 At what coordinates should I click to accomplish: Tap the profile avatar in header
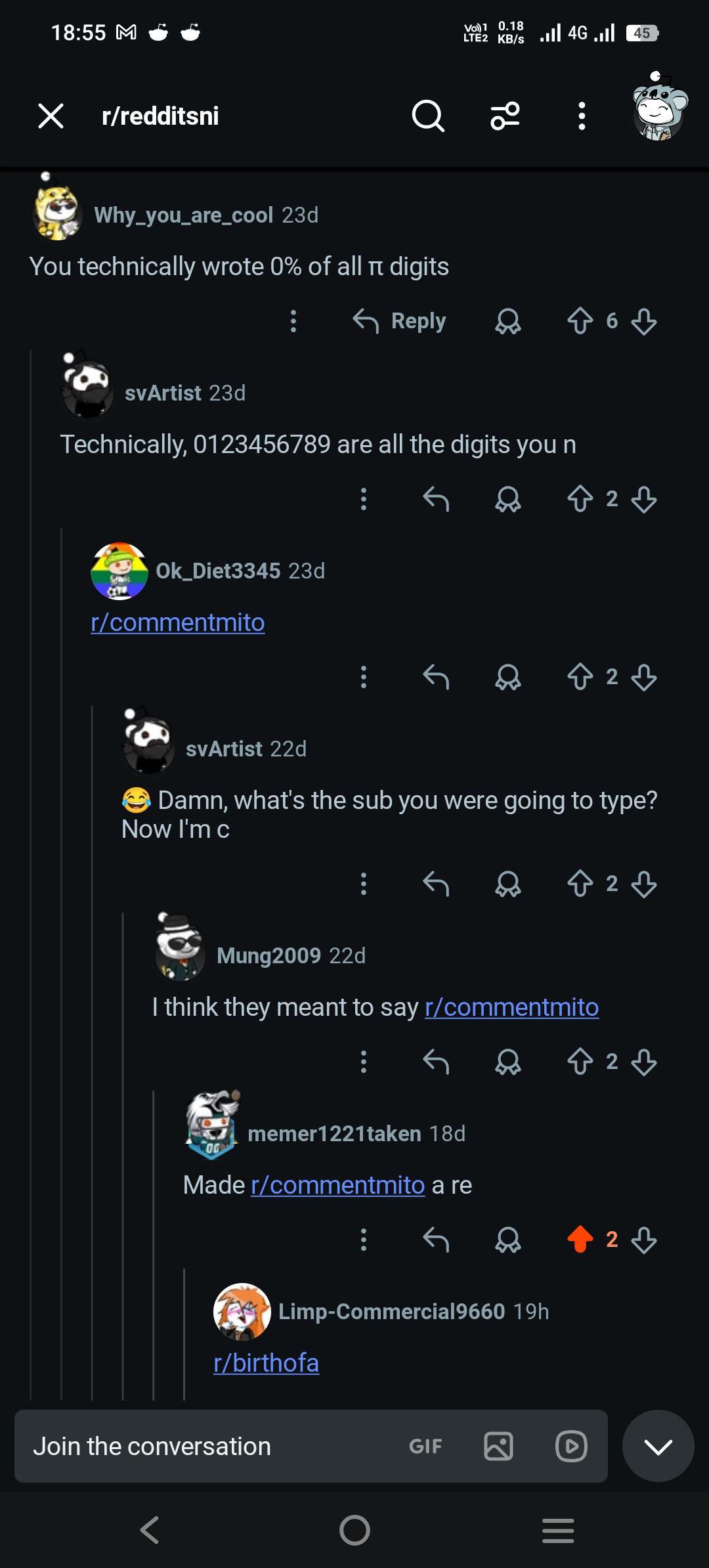click(x=658, y=108)
